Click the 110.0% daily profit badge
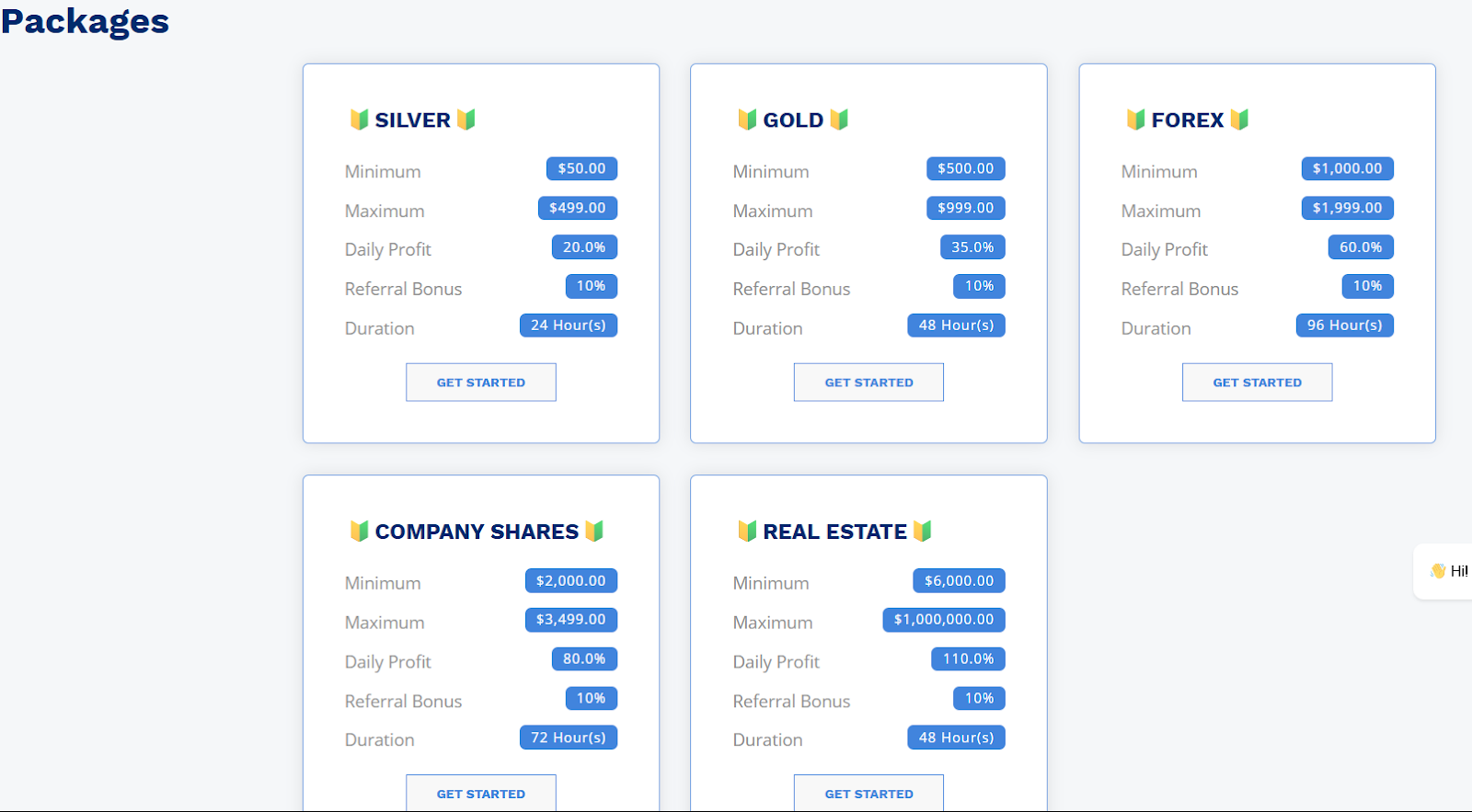Screen dimensions: 1472x812 969,659
